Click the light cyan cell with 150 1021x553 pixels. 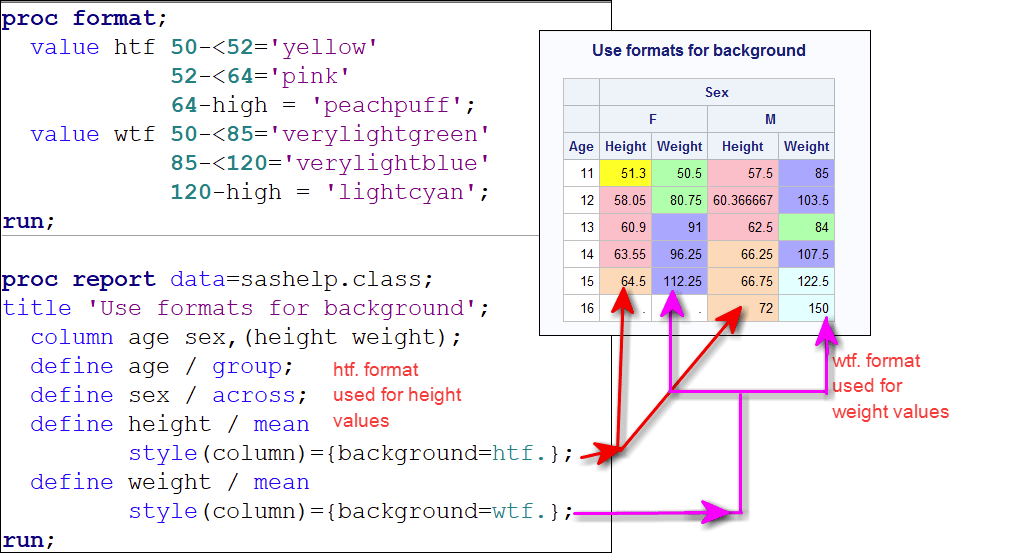pos(806,308)
